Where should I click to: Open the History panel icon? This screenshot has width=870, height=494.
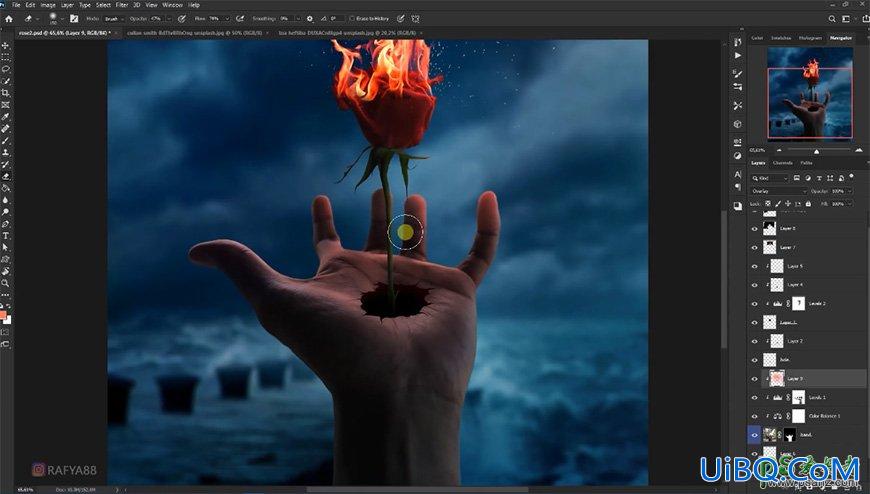(737, 42)
